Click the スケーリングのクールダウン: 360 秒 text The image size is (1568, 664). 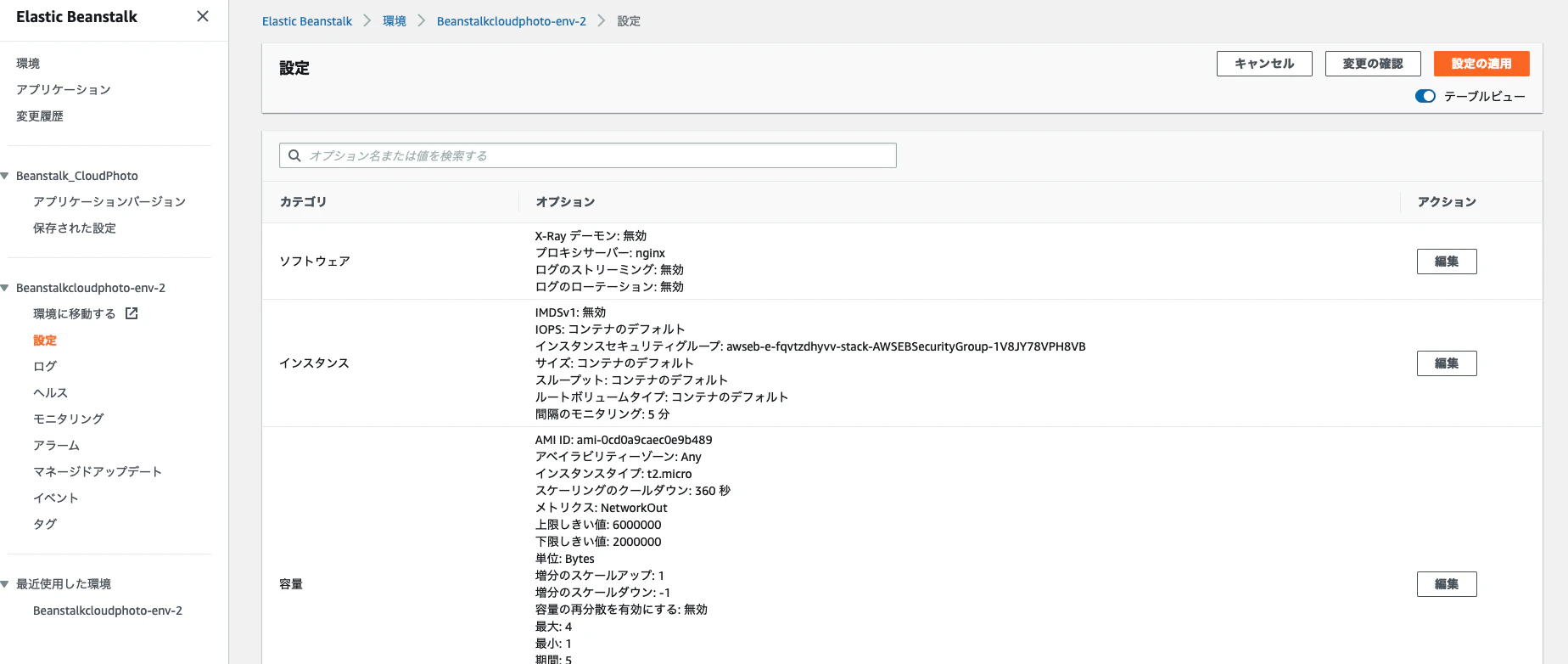point(633,491)
